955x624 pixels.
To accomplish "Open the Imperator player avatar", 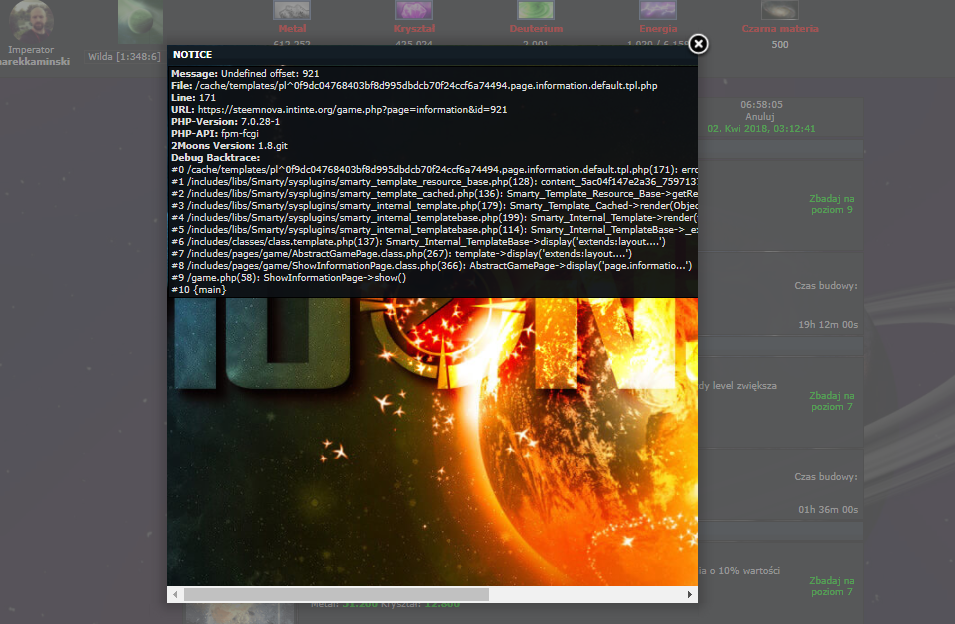I will pos(31,21).
